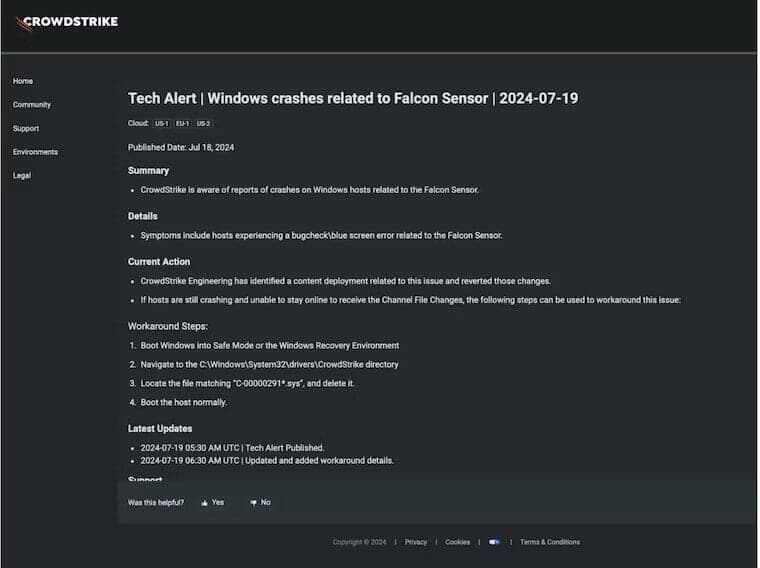Viewport: 760px width, 568px height.
Task: Click the CrowdStrike falcon logo
Action: [x=23, y=23]
